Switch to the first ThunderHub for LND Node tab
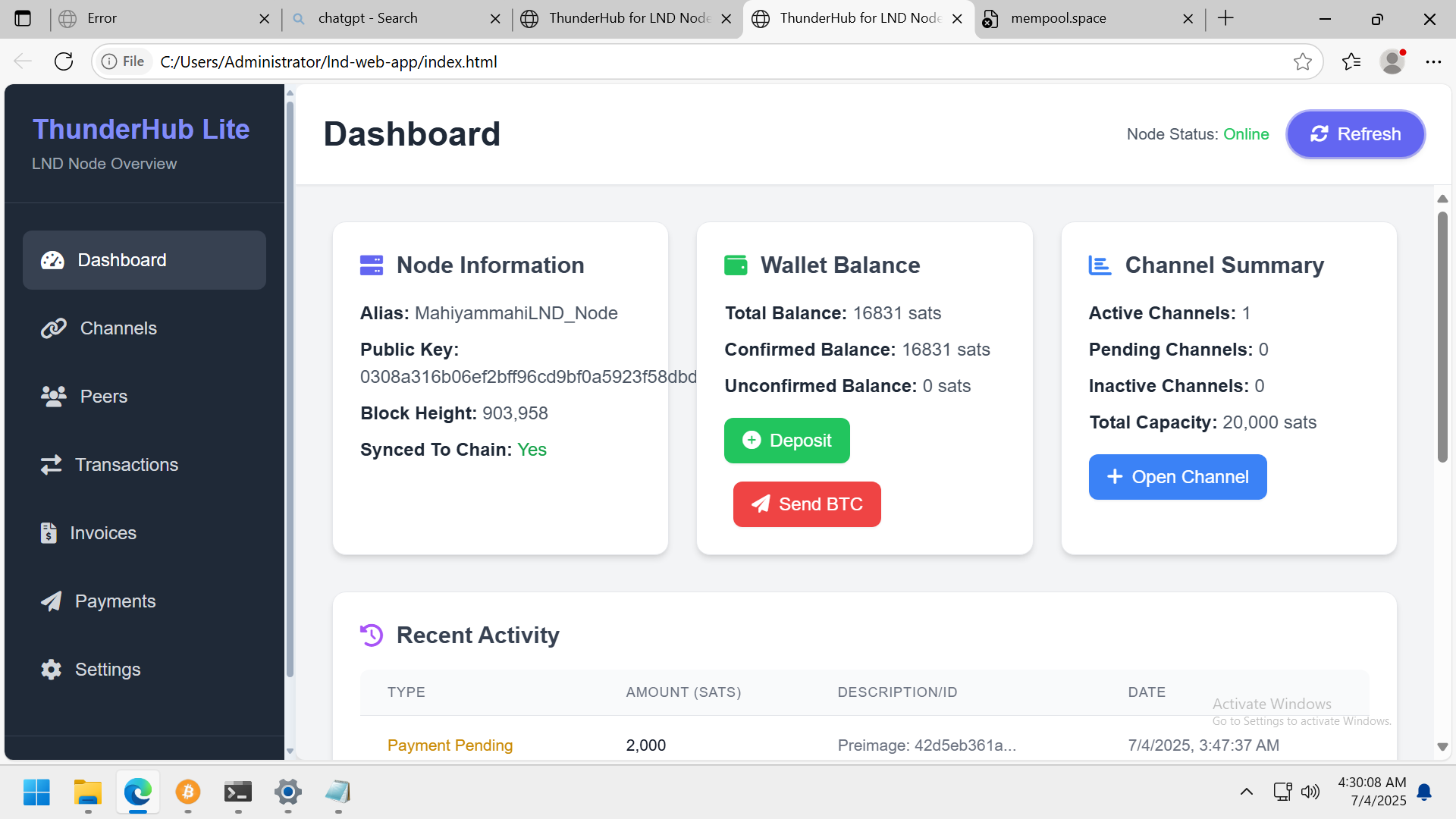Image resolution: width=1456 pixels, height=819 pixels. coord(628,18)
